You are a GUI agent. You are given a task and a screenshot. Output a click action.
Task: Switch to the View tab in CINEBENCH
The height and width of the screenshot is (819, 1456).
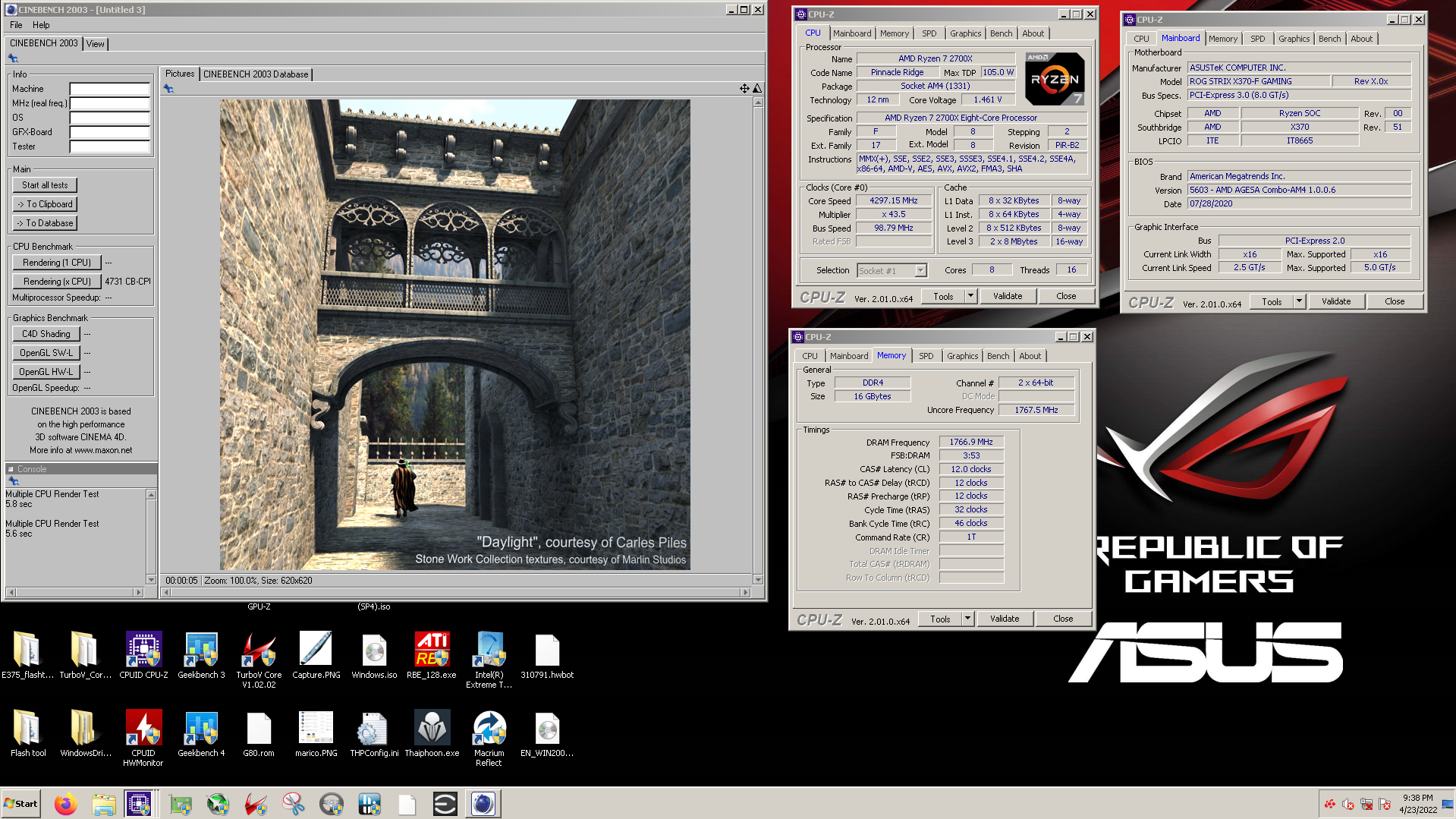pos(96,43)
